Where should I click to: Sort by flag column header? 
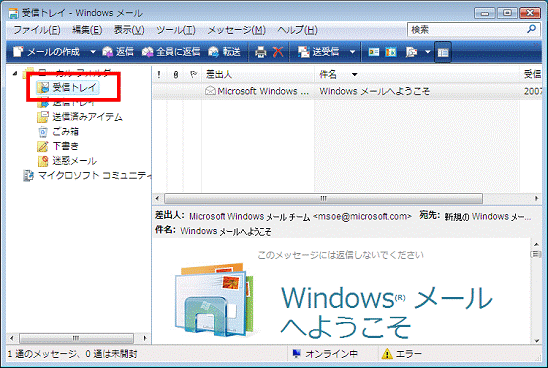point(193,74)
